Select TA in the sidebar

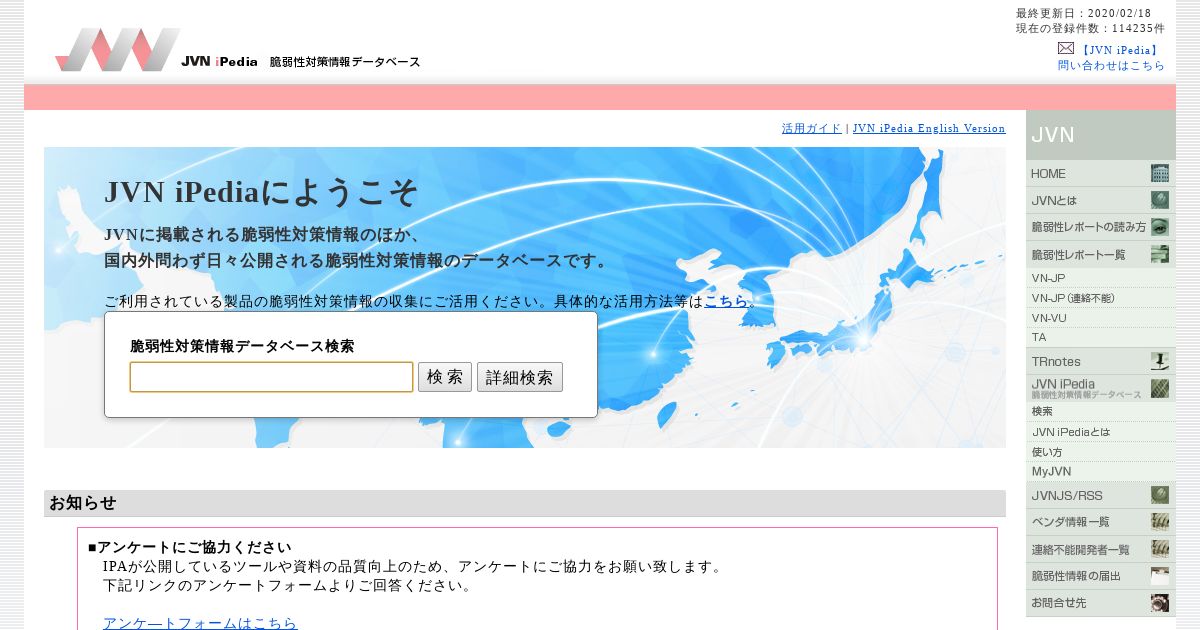coord(1100,337)
